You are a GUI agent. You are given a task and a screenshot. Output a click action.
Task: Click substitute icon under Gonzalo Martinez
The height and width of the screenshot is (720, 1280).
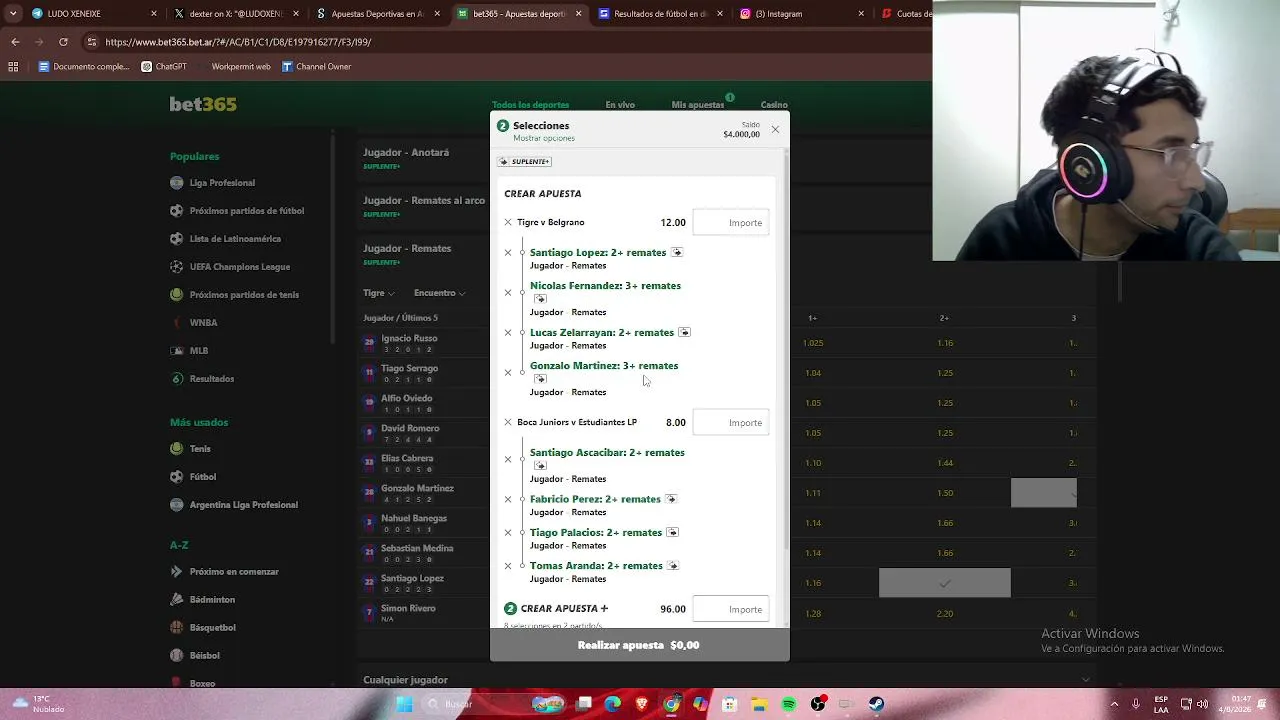pyautogui.click(x=540, y=379)
